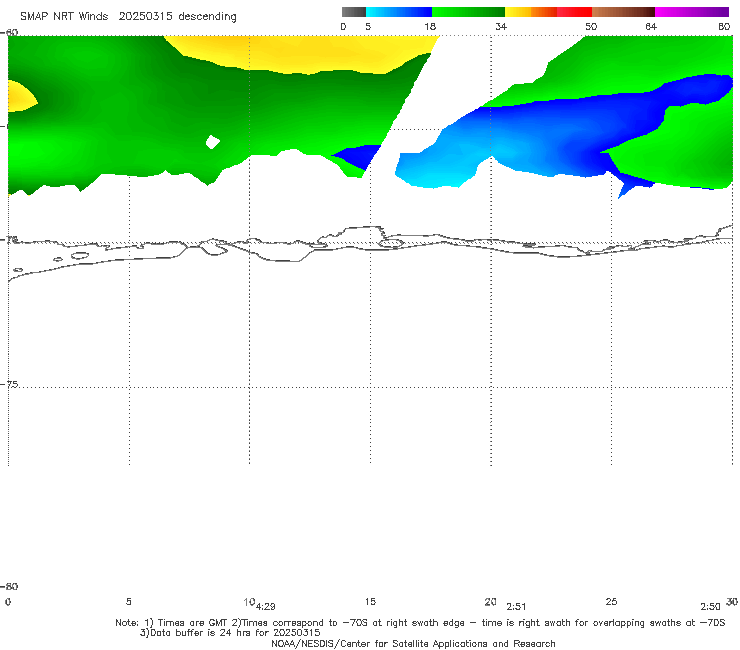This screenshot has width=740, height=650.
Task: Click the color bar label '50'
Action: pos(591,27)
